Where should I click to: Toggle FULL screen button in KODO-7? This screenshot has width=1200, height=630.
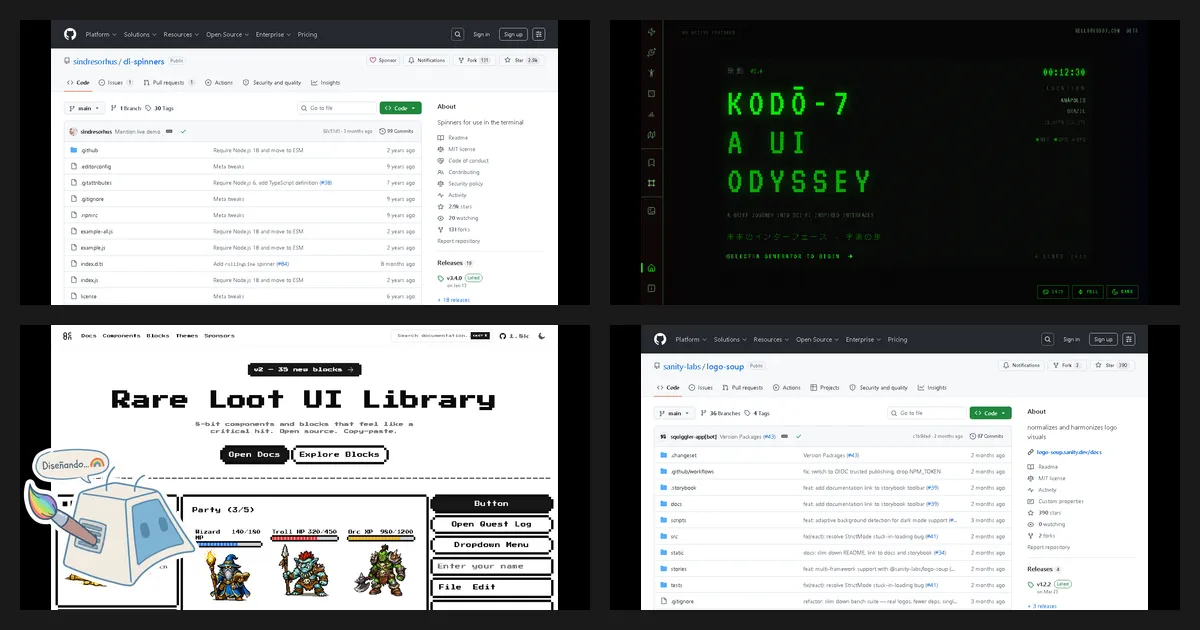pos(1088,292)
